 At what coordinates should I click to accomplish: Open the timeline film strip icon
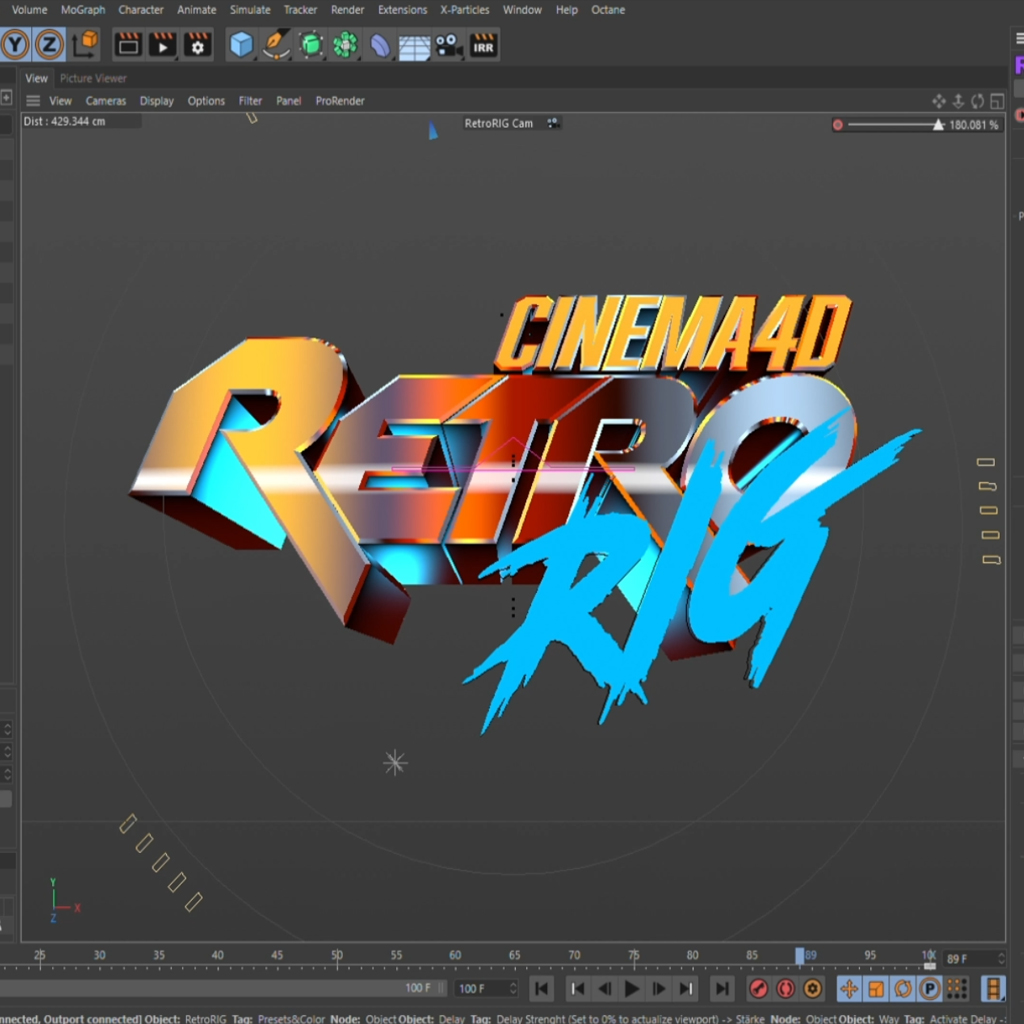click(x=993, y=989)
